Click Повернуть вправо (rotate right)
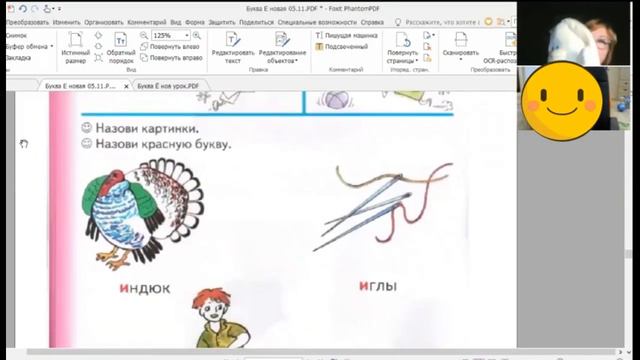Viewport: 640px width, 360px height. 171,58
